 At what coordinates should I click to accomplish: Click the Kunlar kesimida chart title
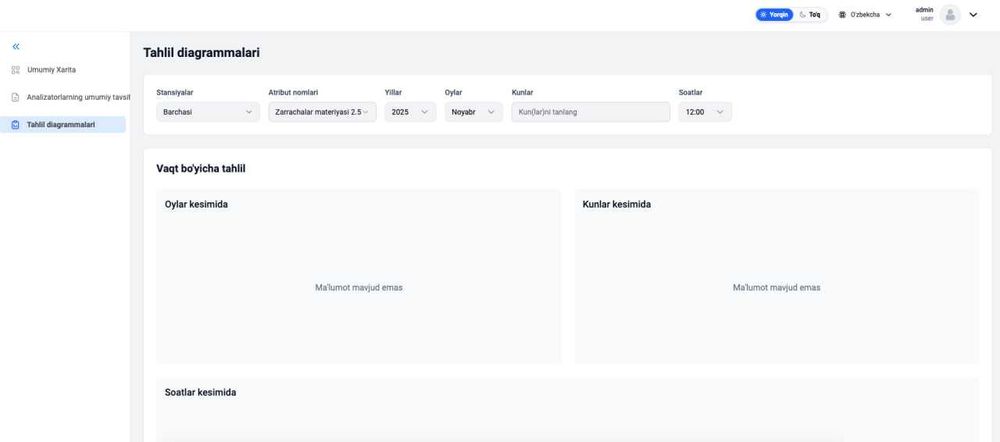[617, 205]
